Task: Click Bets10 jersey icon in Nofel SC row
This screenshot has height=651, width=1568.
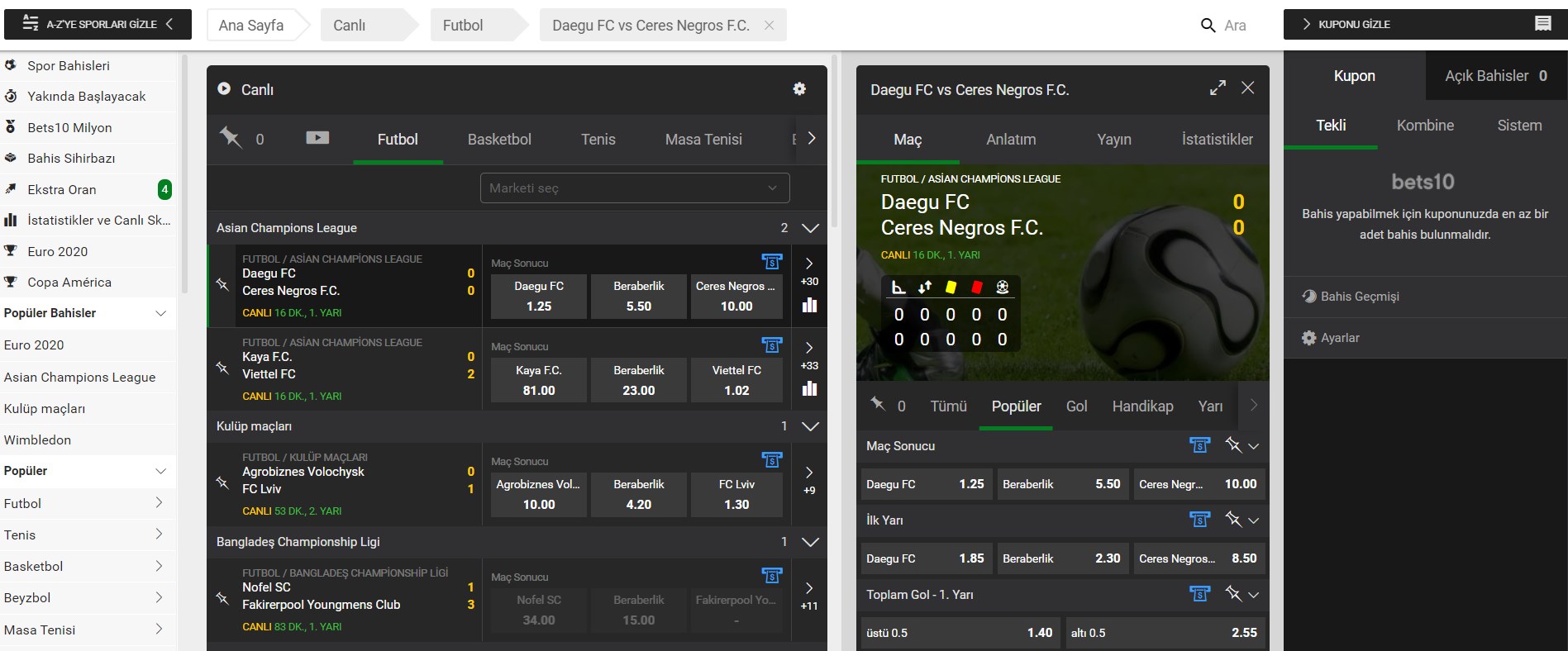Action: [x=772, y=576]
